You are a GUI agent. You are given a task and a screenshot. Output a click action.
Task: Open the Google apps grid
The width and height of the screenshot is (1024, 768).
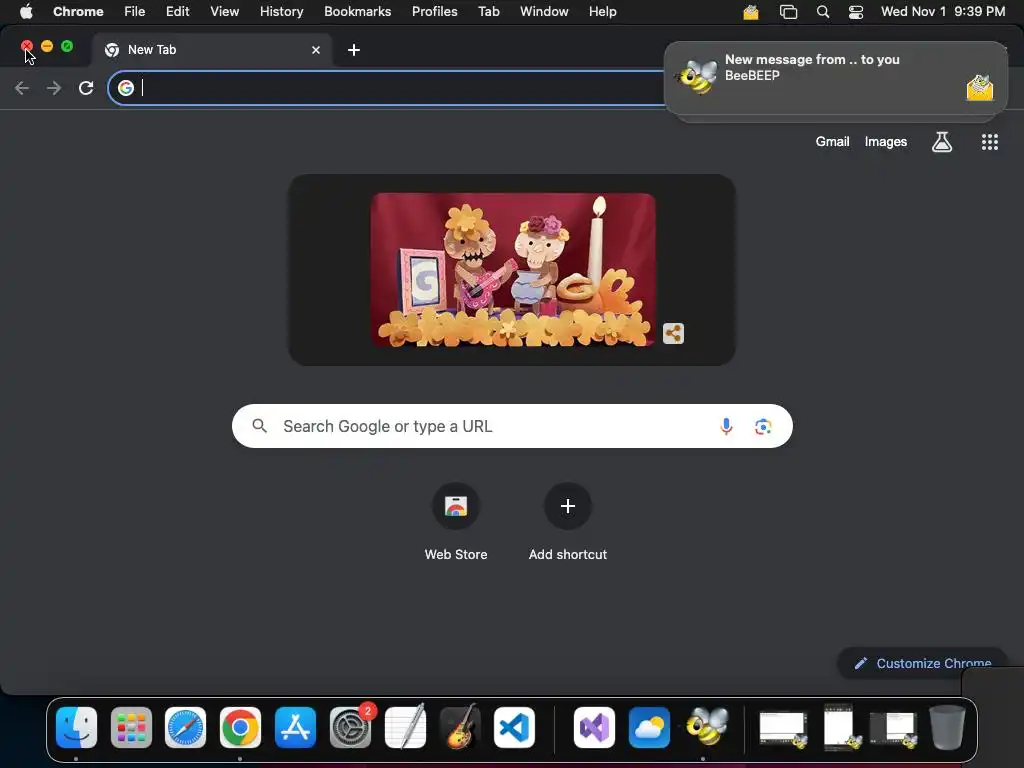click(990, 142)
